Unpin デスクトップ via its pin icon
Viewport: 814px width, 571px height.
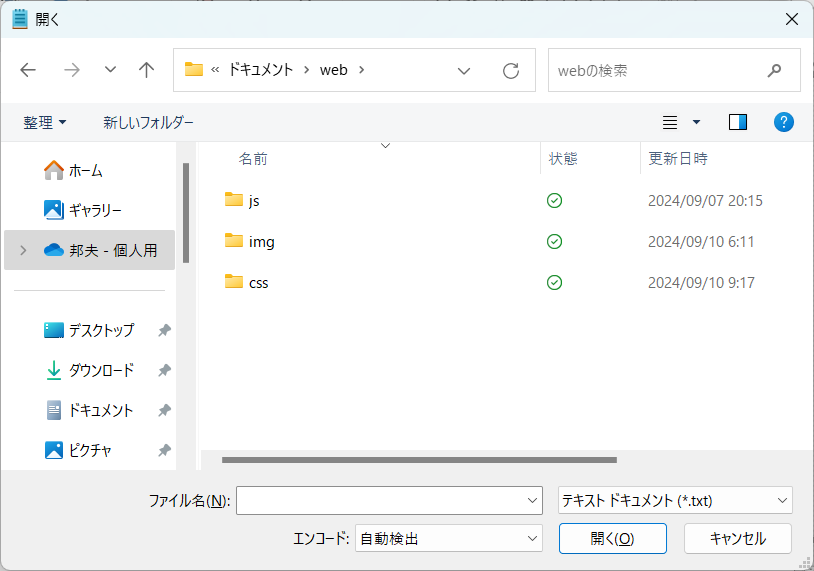point(164,330)
